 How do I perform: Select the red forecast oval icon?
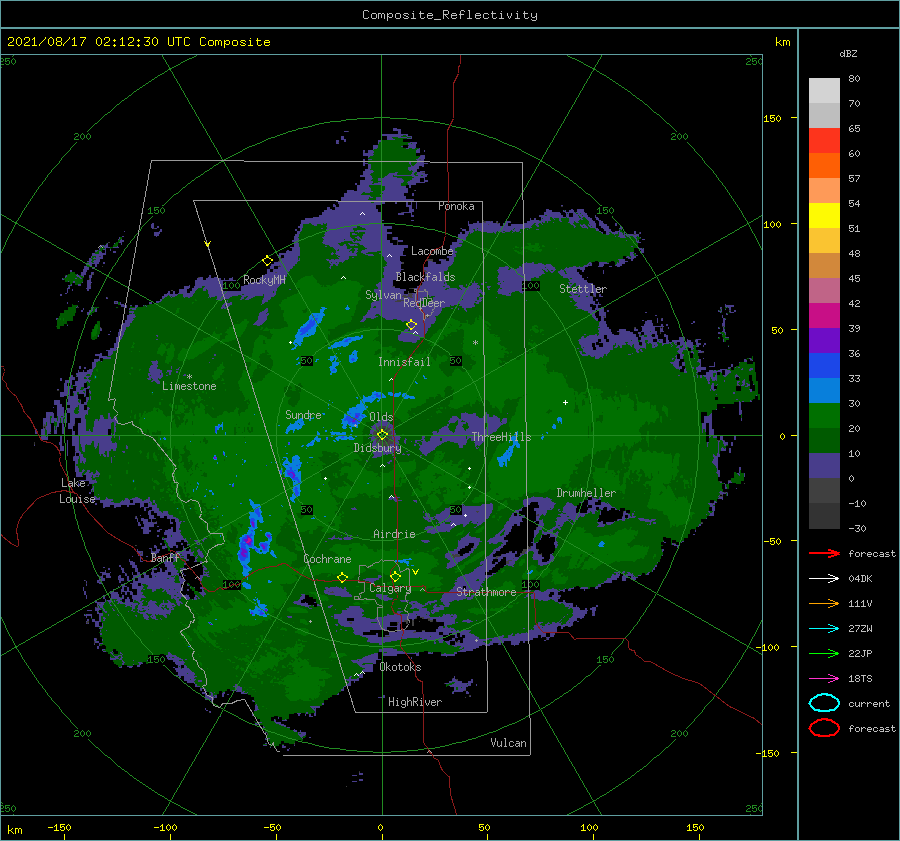tap(824, 728)
